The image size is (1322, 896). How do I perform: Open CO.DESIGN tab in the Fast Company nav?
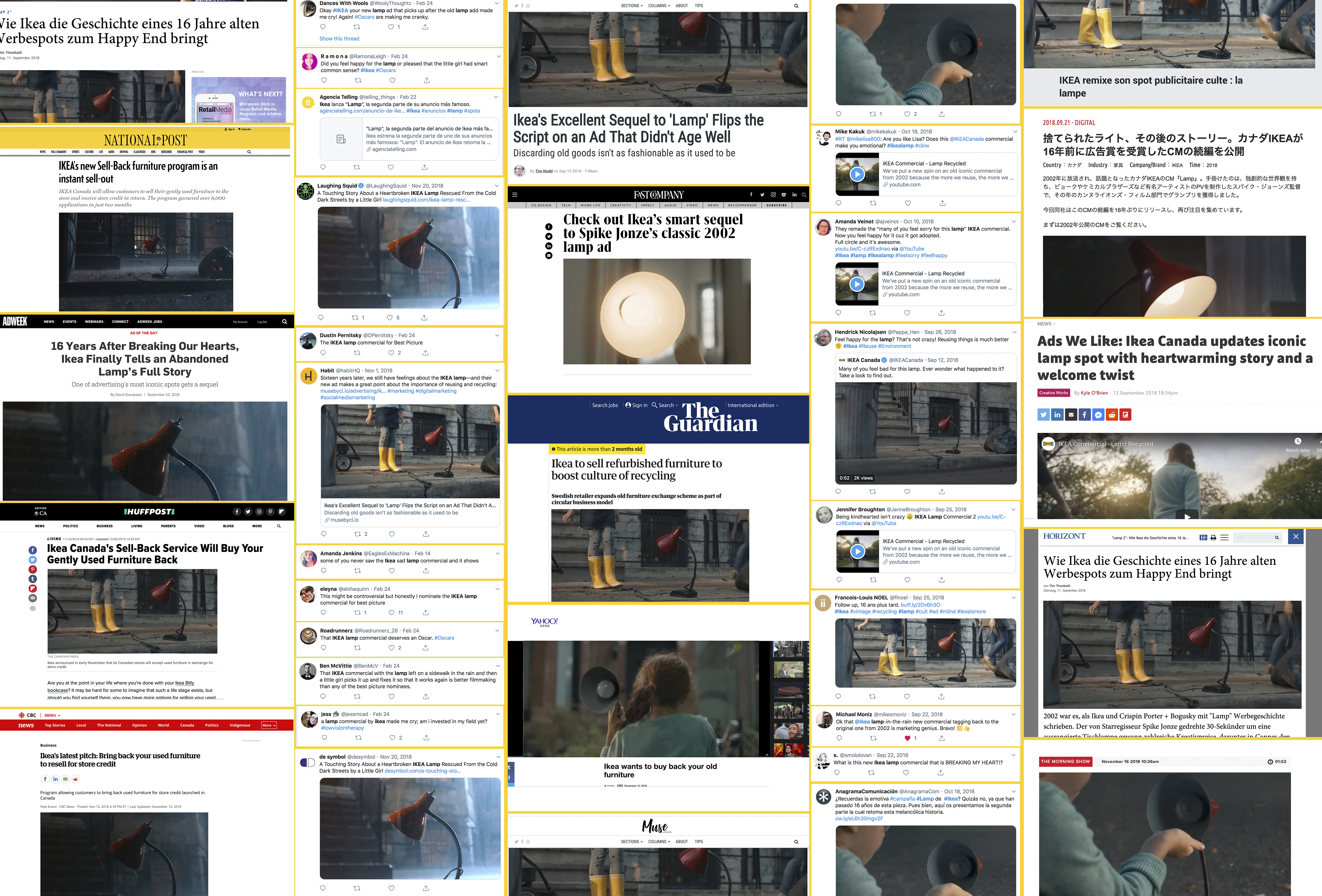[541, 205]
